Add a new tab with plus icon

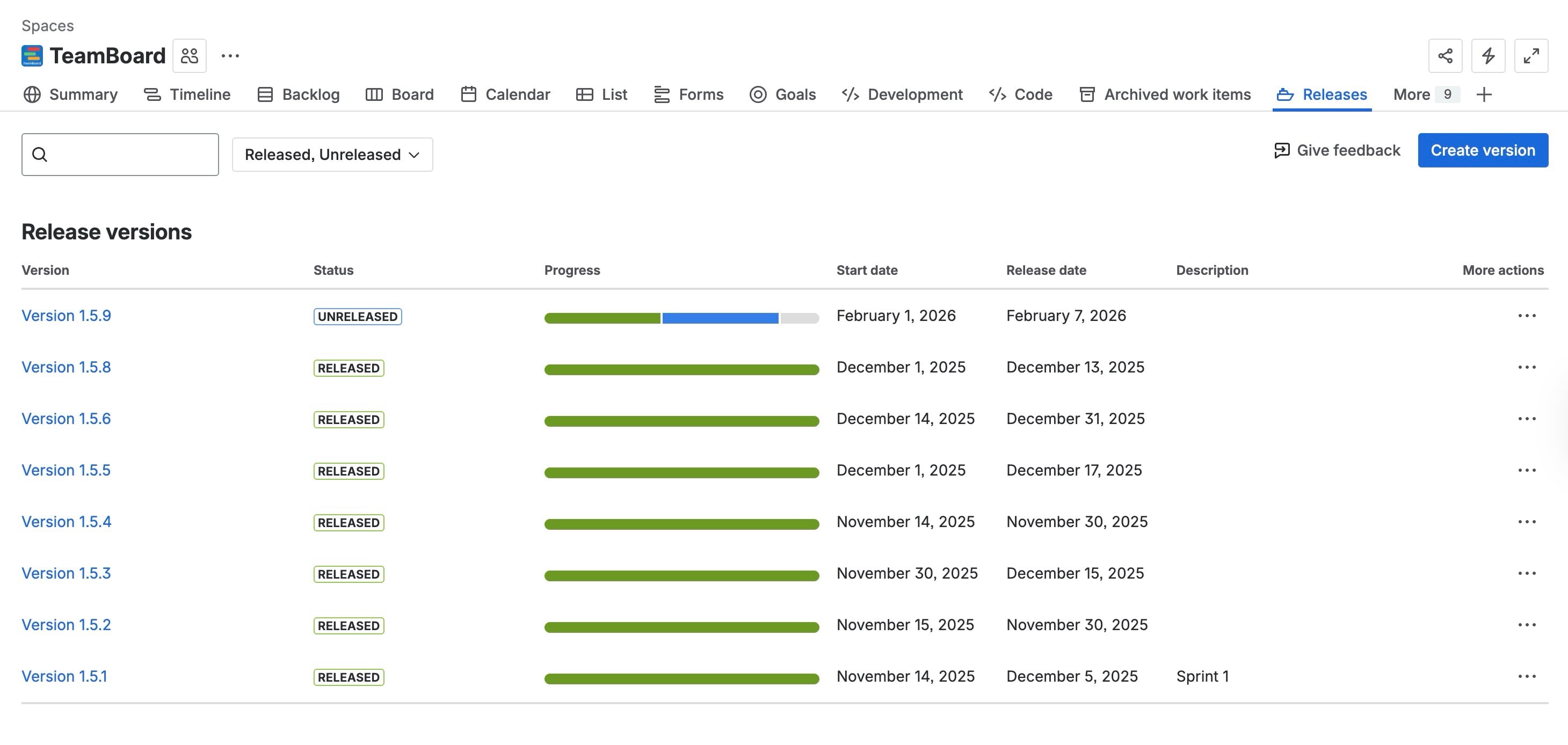coord(1484,94)
